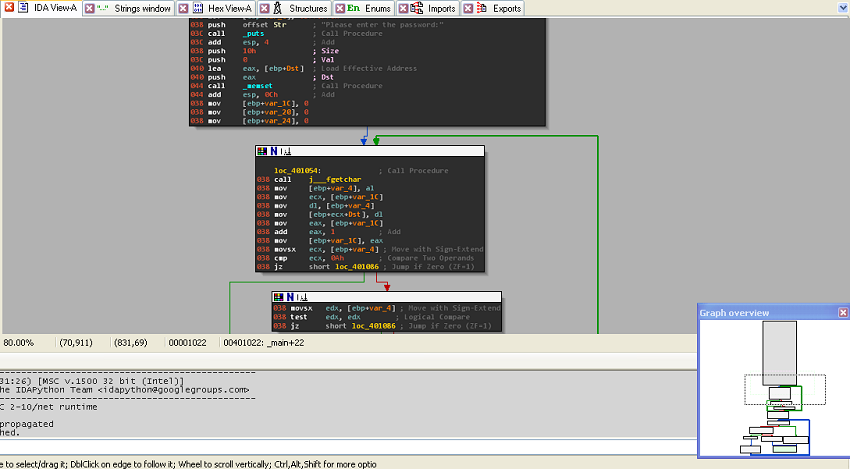The image size is (850, 469).
Task: Click the top gray block in Graph overview
Action: tap(780, 353)
